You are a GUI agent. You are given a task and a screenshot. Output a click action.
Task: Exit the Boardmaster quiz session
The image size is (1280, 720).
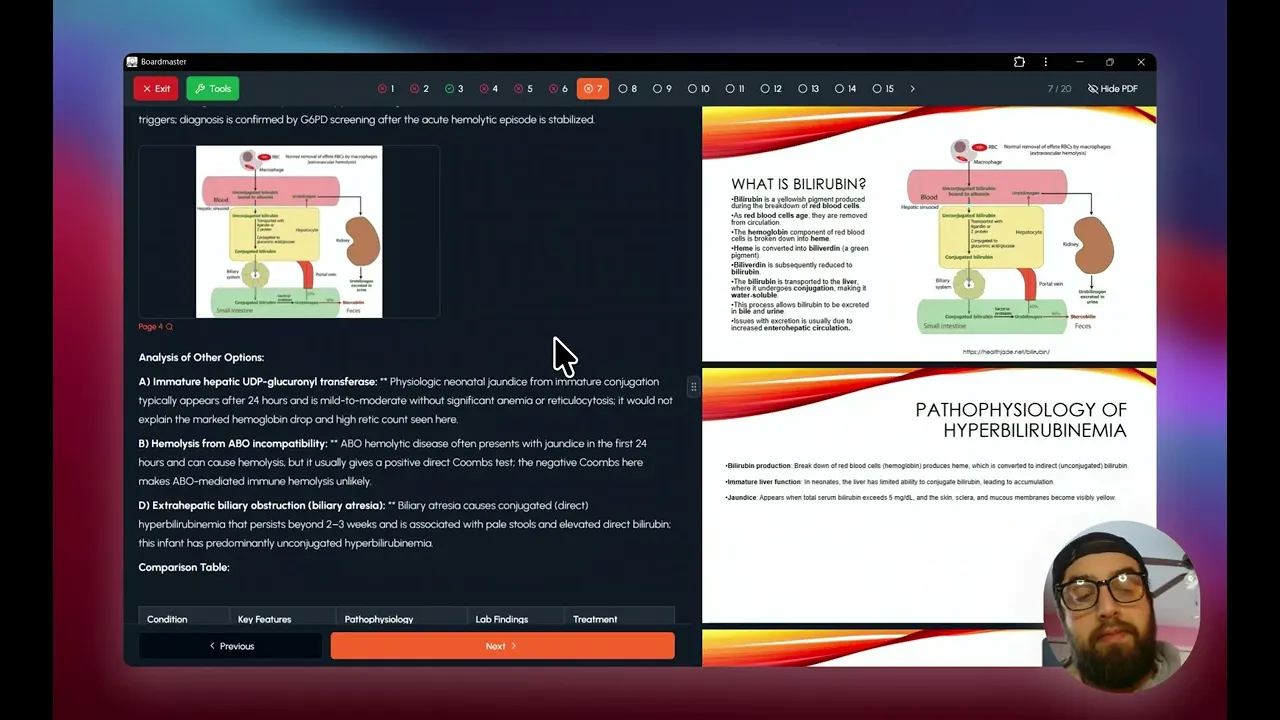156,89
